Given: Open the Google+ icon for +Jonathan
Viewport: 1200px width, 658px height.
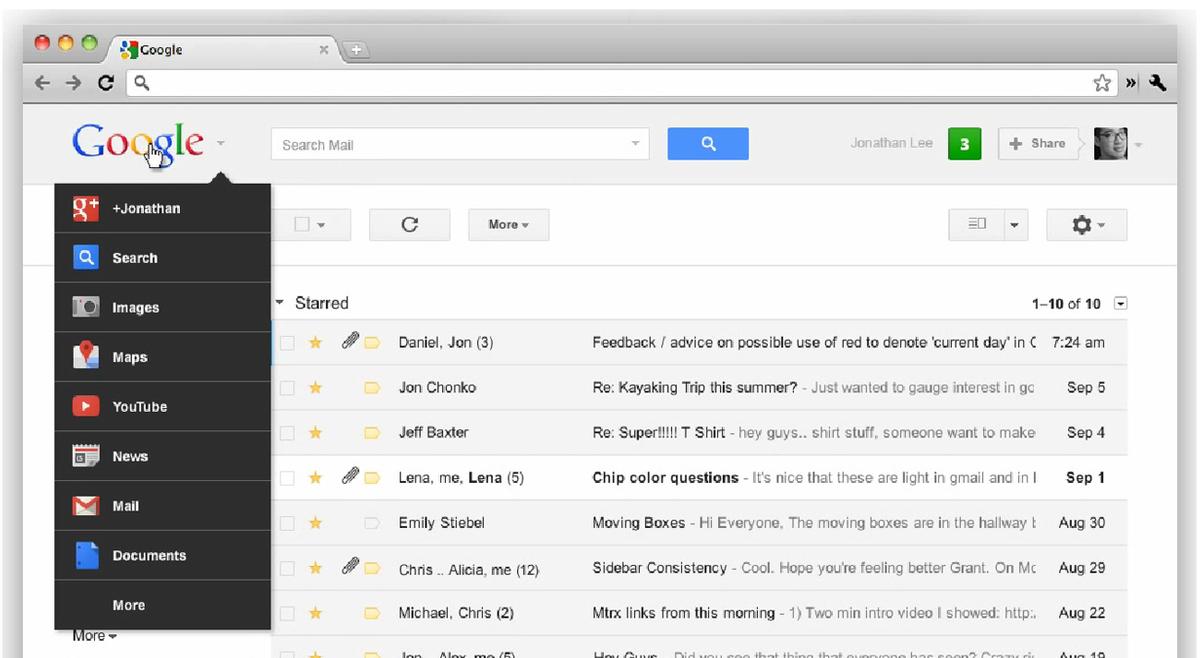Looking at the screenshot, I should pyautogui.click(x=86, y=209).
